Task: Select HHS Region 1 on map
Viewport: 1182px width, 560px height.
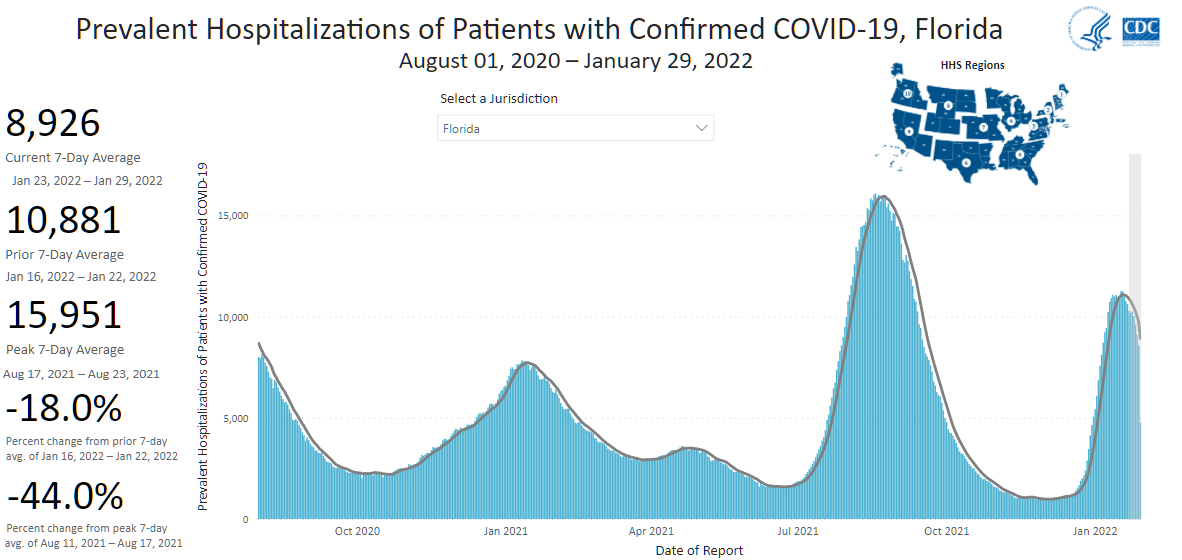Action: tap(1059, 95)
